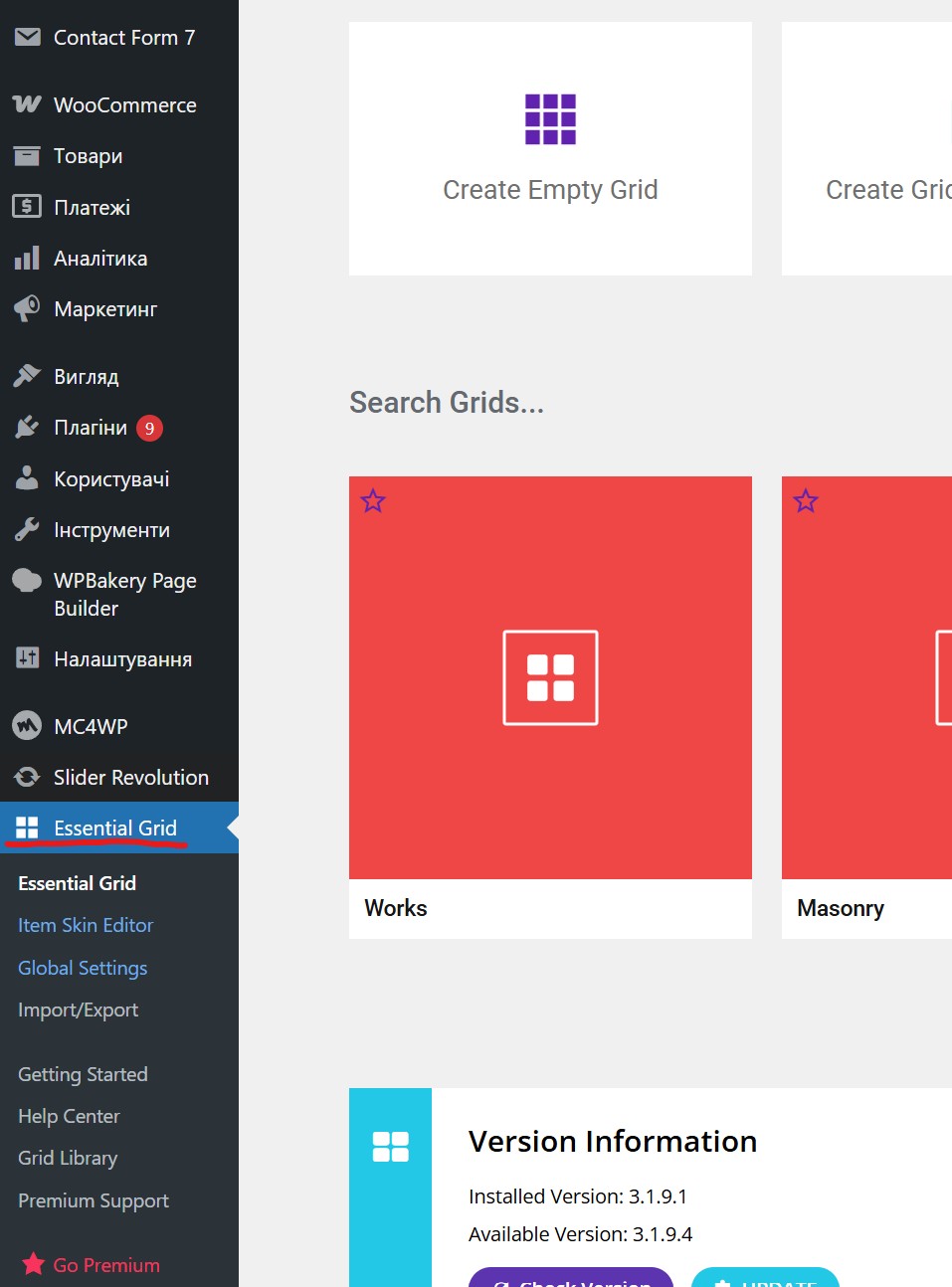Click the Налаштування sliders icon
The height and width of the screenshot is (1287, 952).
27,658
